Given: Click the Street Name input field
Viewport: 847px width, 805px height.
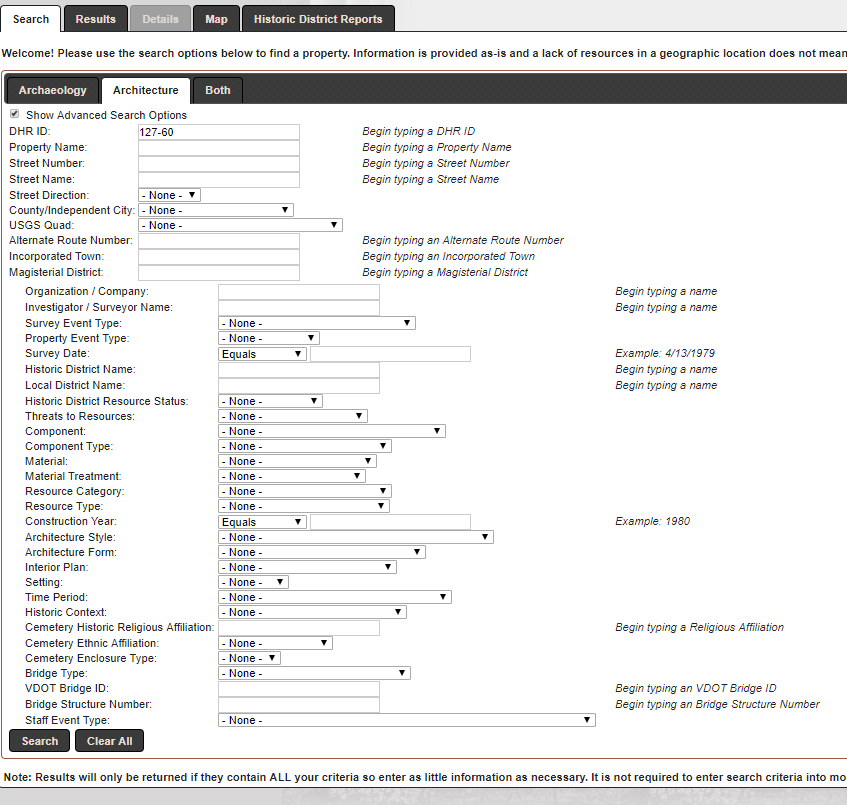Looking at the screenshot, I should [x=219, y=180].
